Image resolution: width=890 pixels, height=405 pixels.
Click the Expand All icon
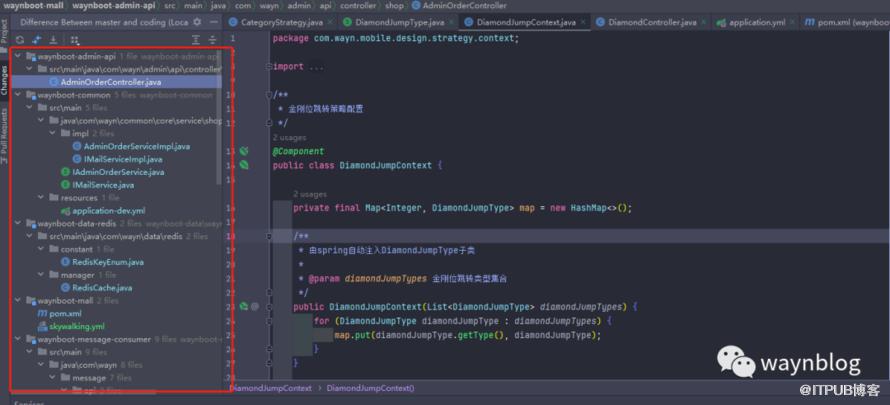pos(194,39)
